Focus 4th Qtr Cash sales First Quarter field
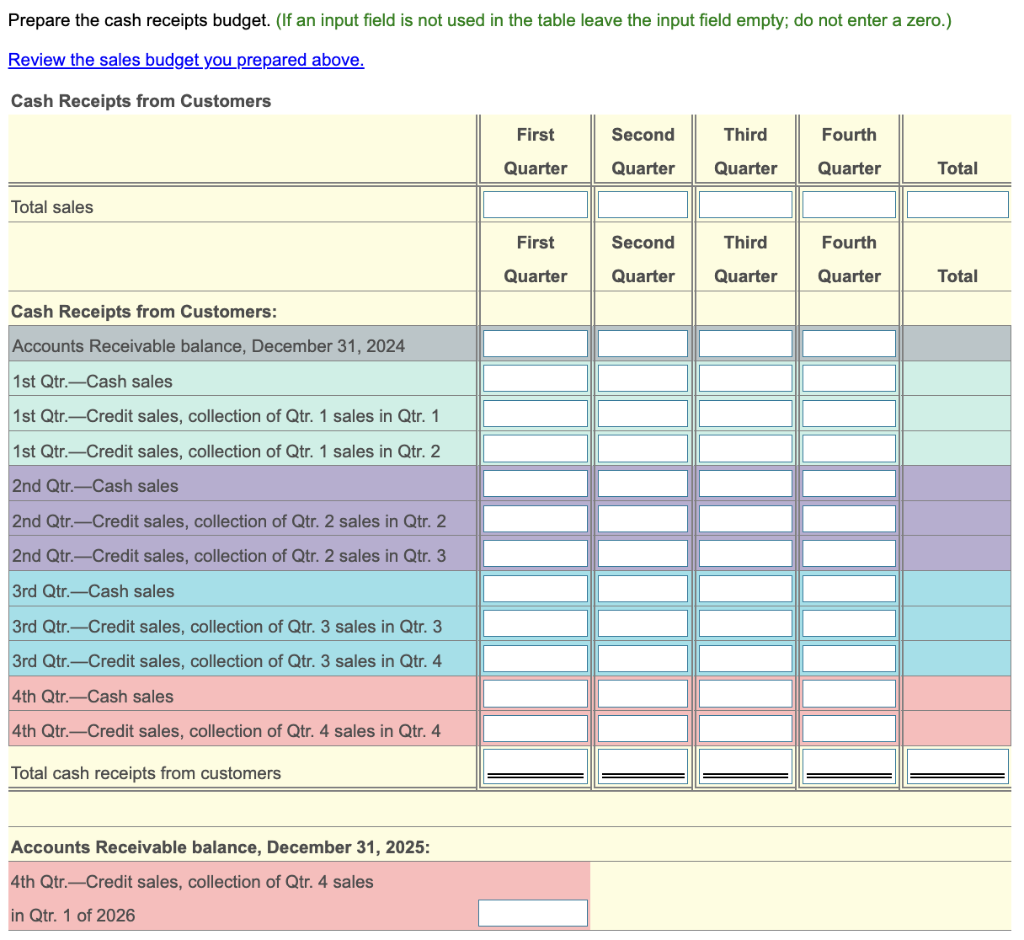Viewport: 1024px width, 940px height. [535, 694]
